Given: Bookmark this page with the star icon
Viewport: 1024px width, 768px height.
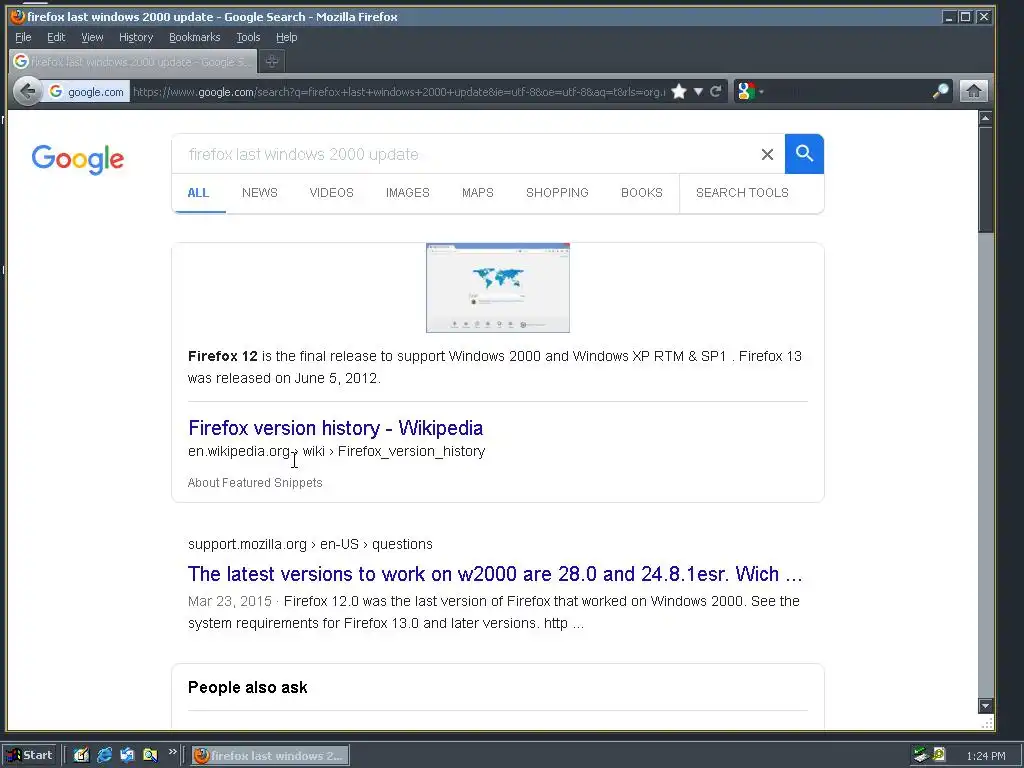Looking at the screenshot, I should pos(679,91).
